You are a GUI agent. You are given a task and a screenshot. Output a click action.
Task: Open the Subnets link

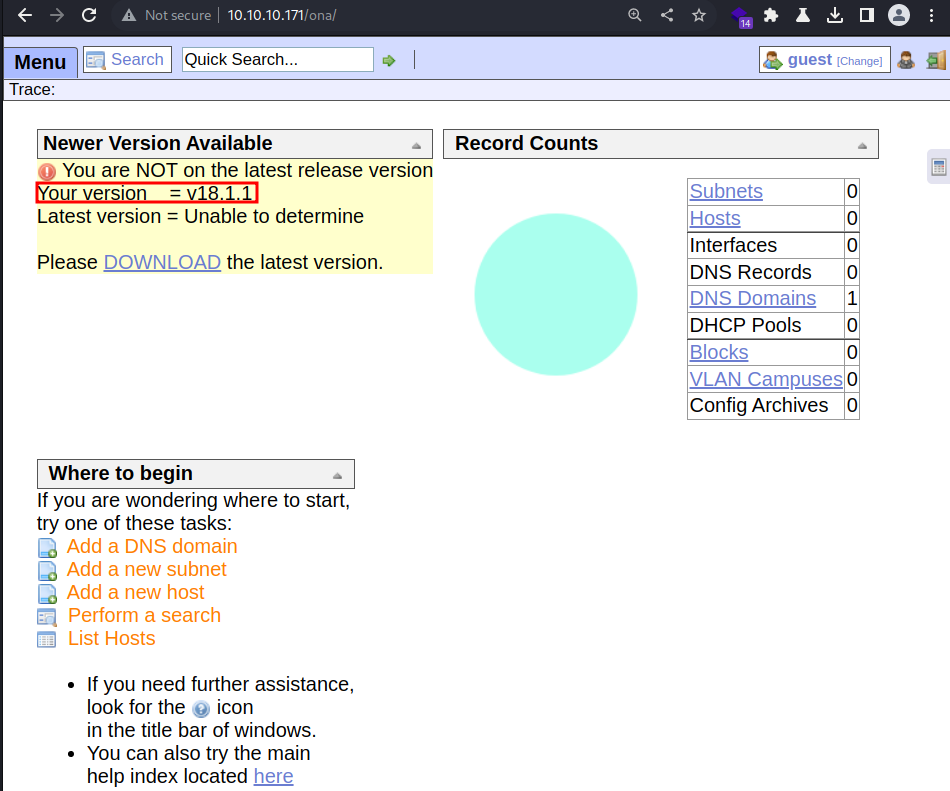coord(726,191)
